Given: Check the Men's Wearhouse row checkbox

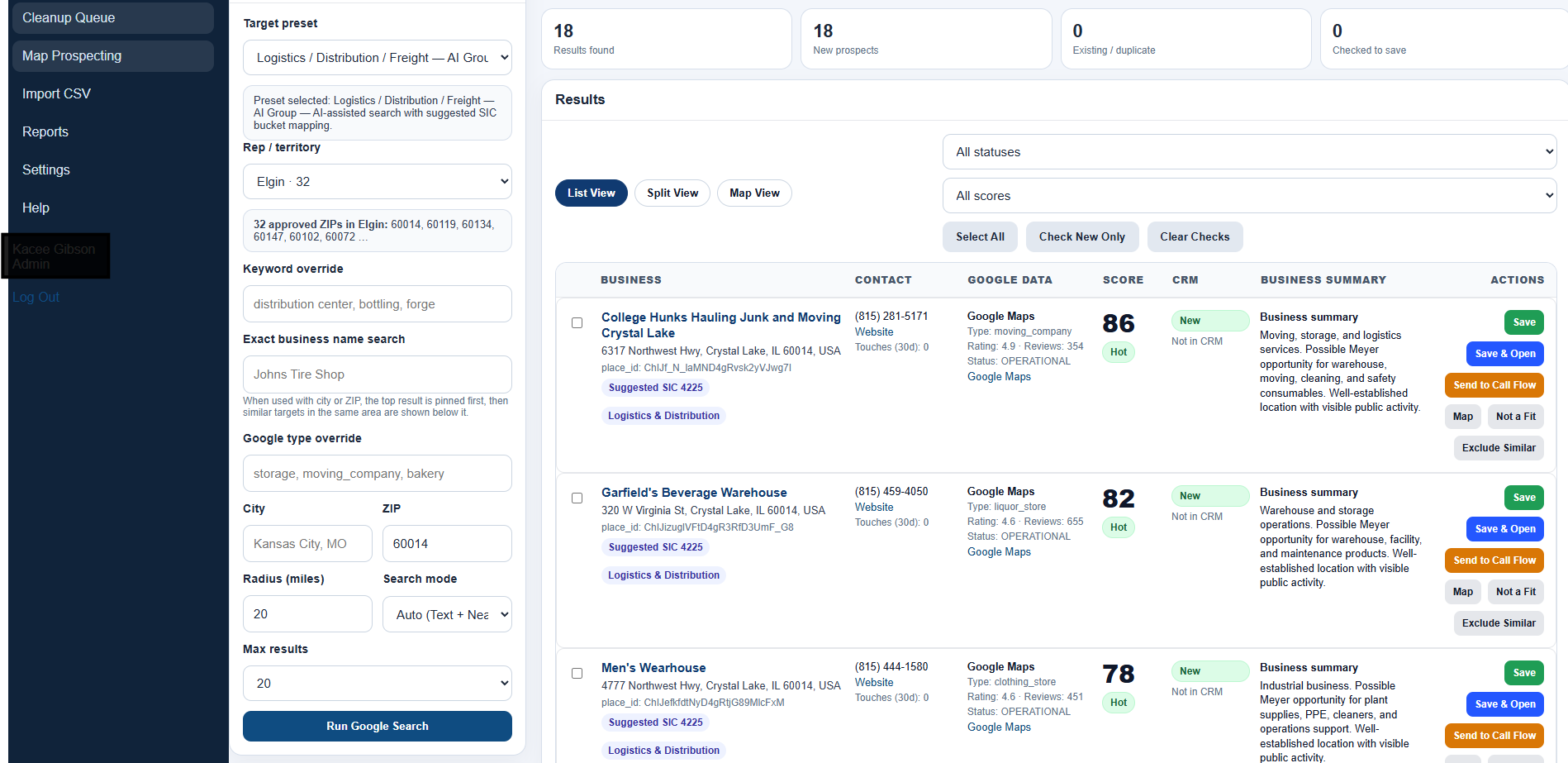Looking at the screenshot, I should coord(577,674).
